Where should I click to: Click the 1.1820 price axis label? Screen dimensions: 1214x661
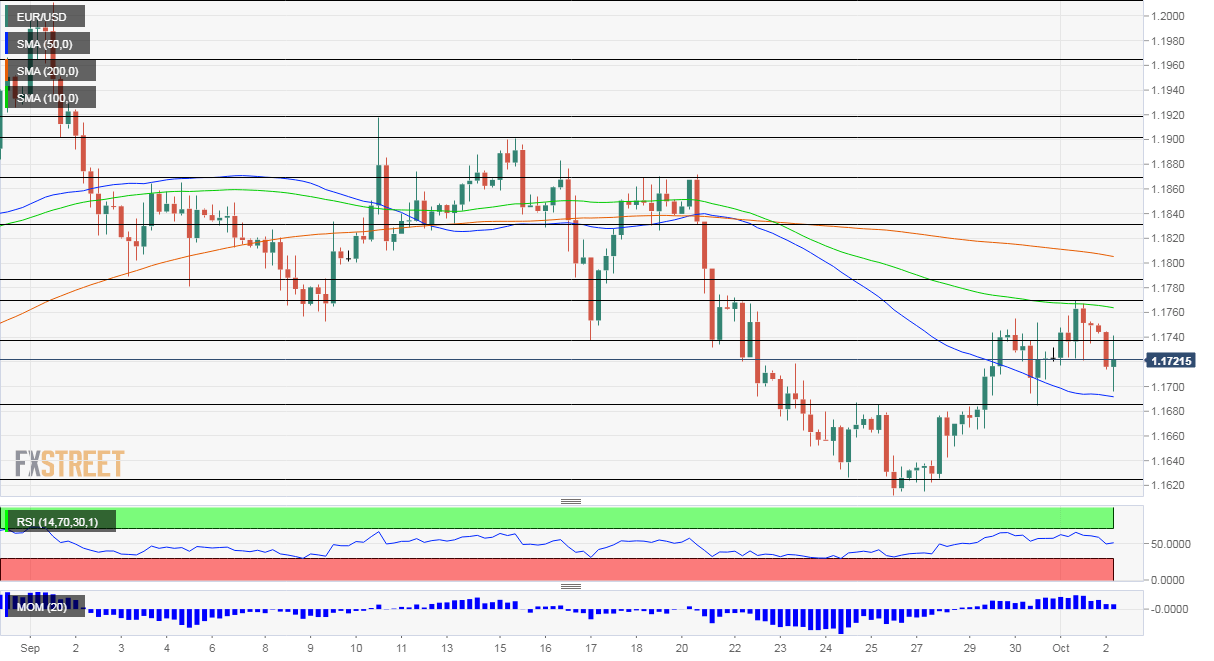(x=1168, y=238)
